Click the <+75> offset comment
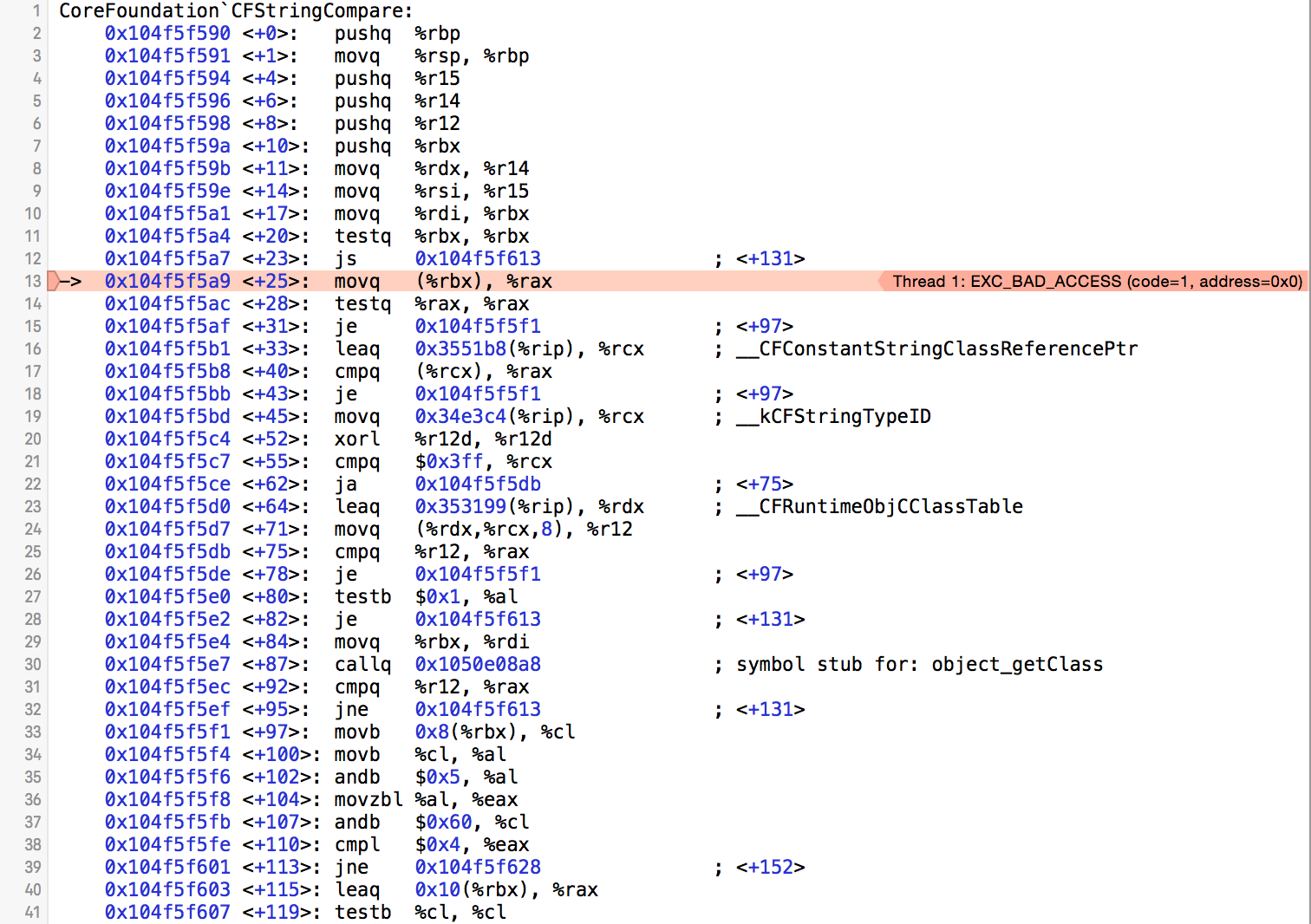Image resolution: width=1311 pixels, height=924 pixels. 765,484
